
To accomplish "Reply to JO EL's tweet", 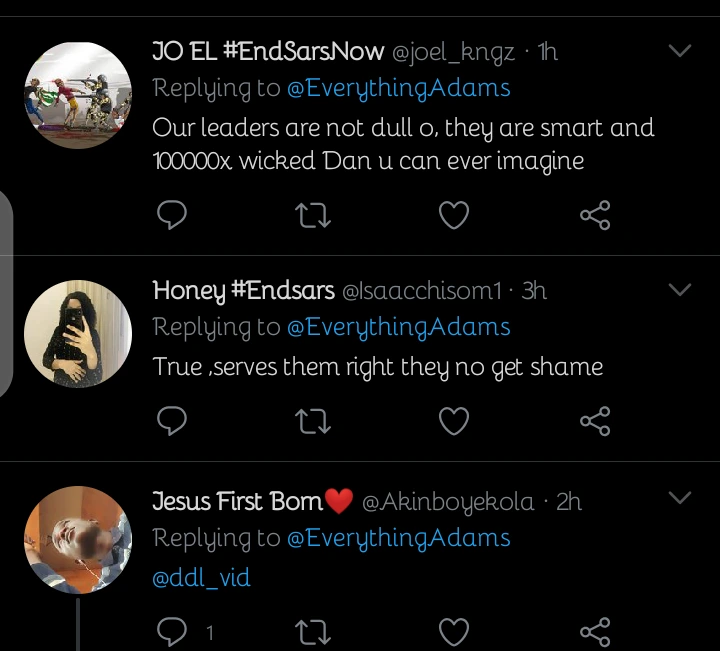I will 174,214.
